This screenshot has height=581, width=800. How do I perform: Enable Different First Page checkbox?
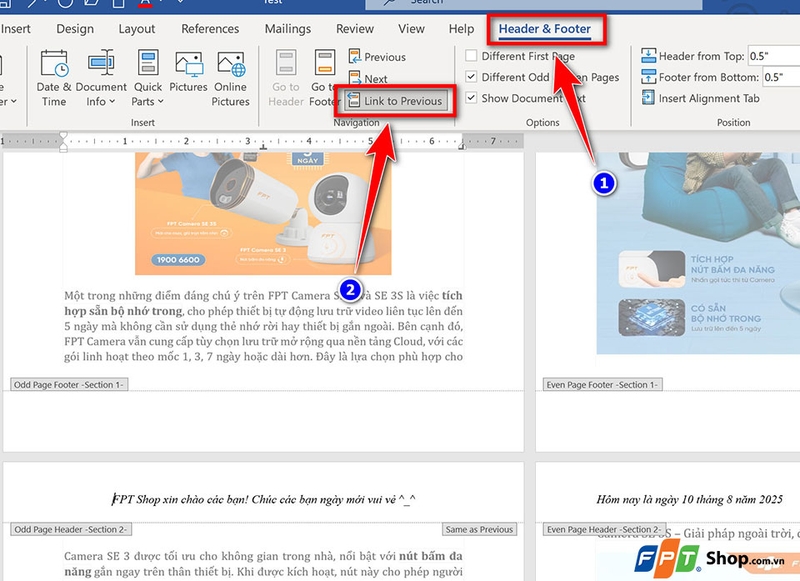click(x=472, y=56)
